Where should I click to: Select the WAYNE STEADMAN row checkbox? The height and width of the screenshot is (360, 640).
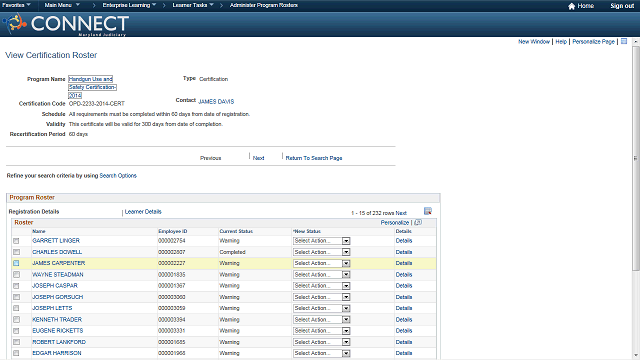click(16, 275)
